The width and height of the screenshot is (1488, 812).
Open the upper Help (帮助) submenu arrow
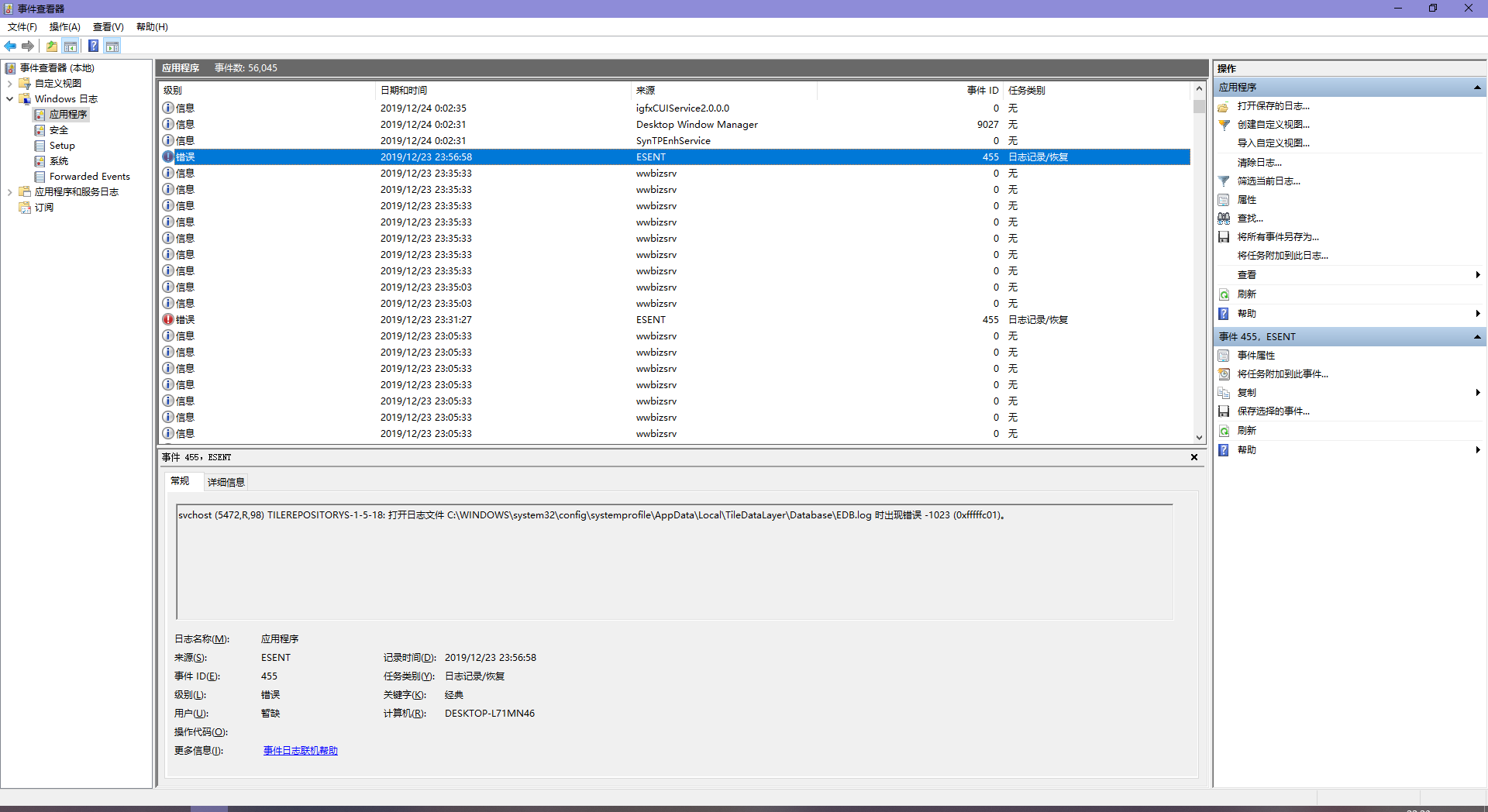pos(1478,314)
